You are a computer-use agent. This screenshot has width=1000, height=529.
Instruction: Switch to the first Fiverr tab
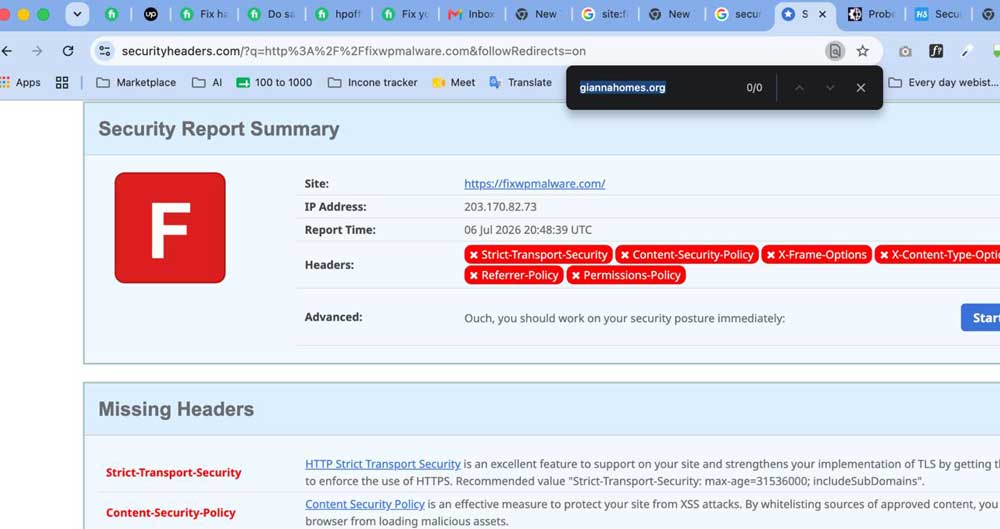coord(112,14)
